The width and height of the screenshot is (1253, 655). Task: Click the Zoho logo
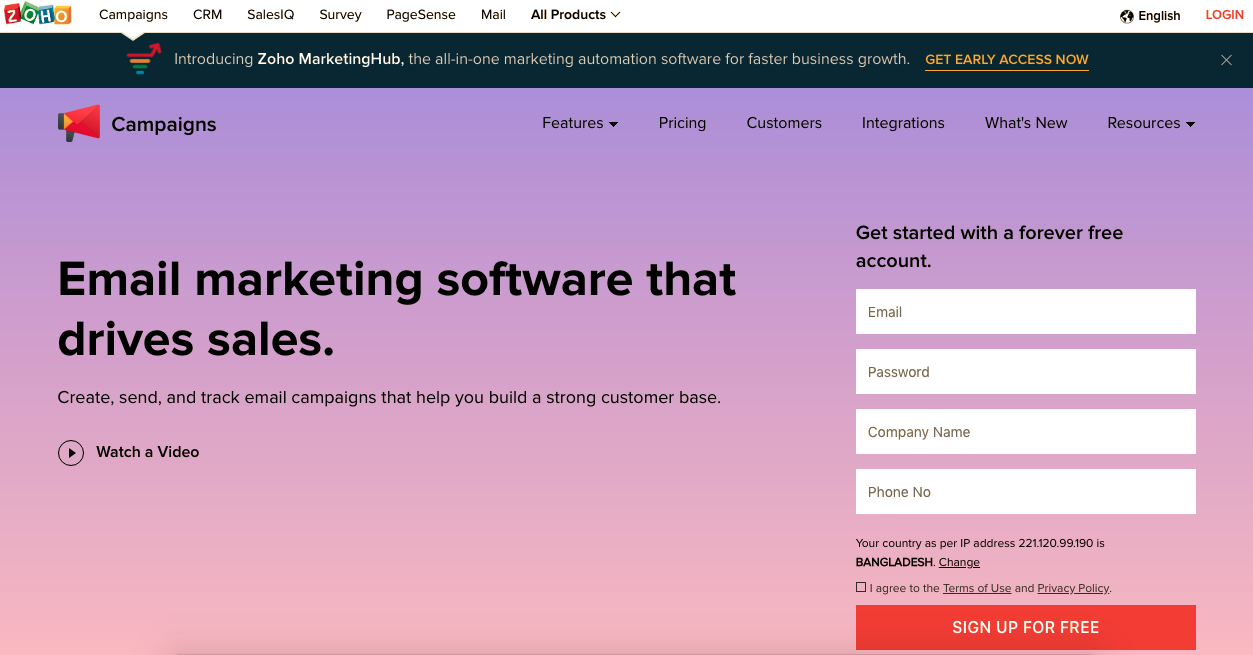[x=38, y=14]
